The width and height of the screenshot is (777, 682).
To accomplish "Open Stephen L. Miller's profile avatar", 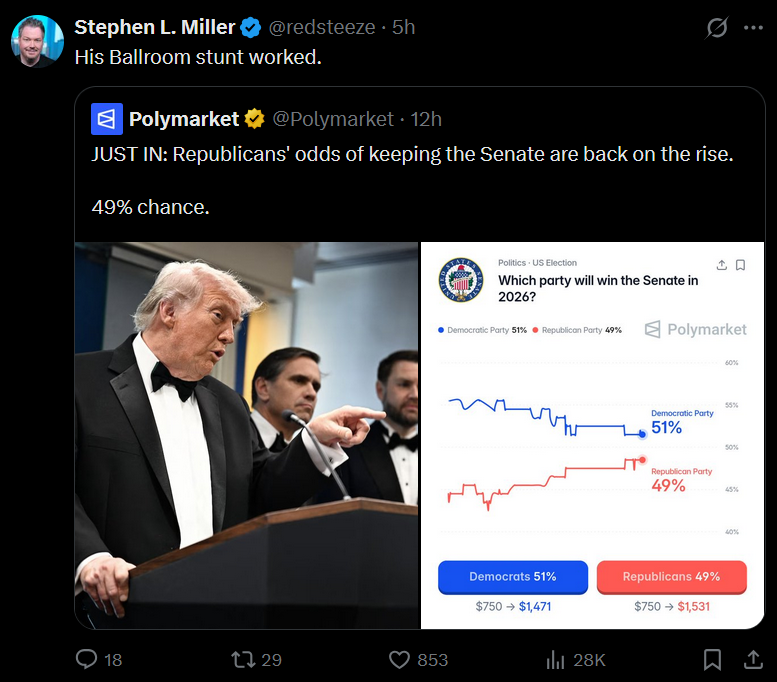I will coord(38,41).
